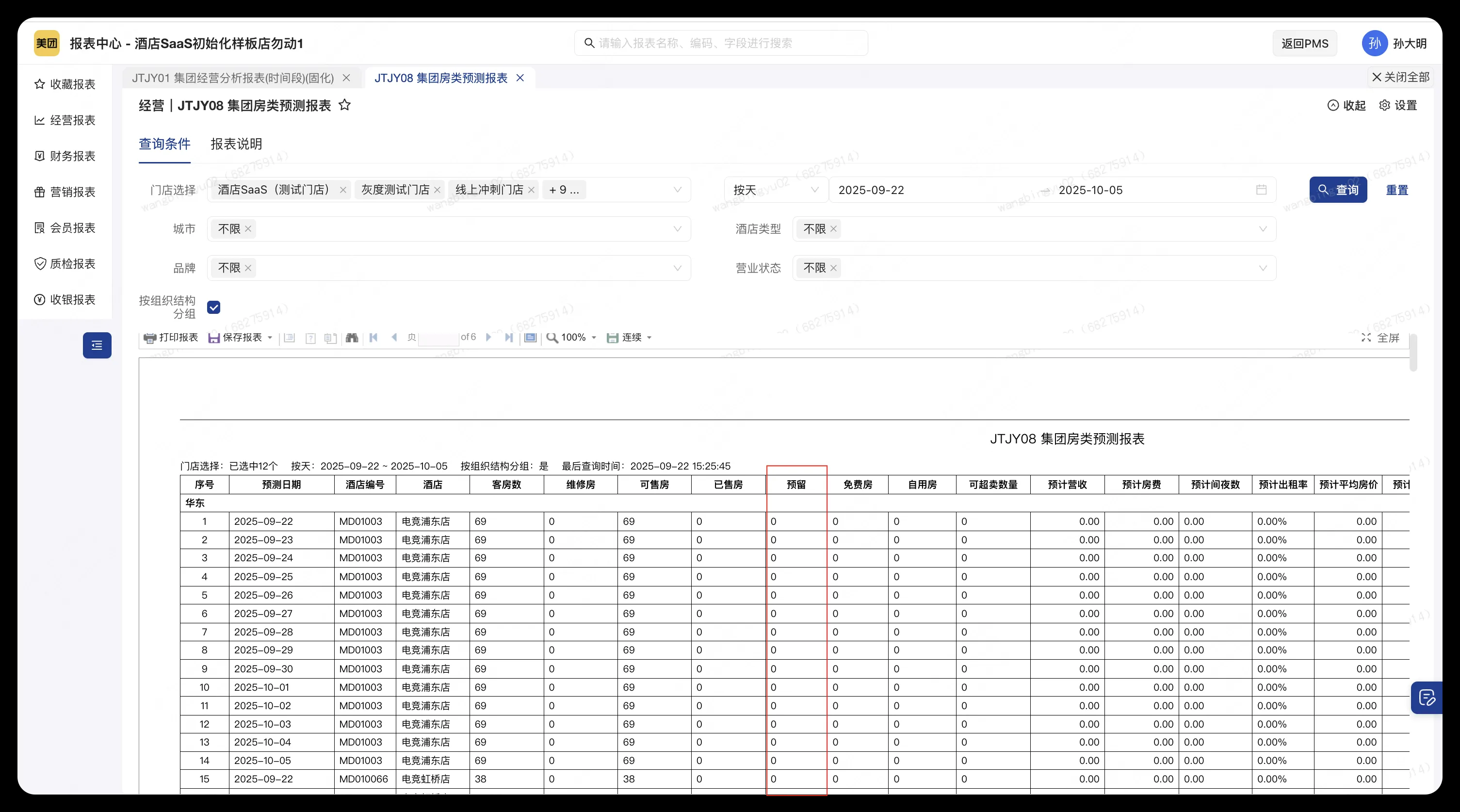Edit start date 2025-09-22
This screenshot has width=1460, height=812.
872,190
